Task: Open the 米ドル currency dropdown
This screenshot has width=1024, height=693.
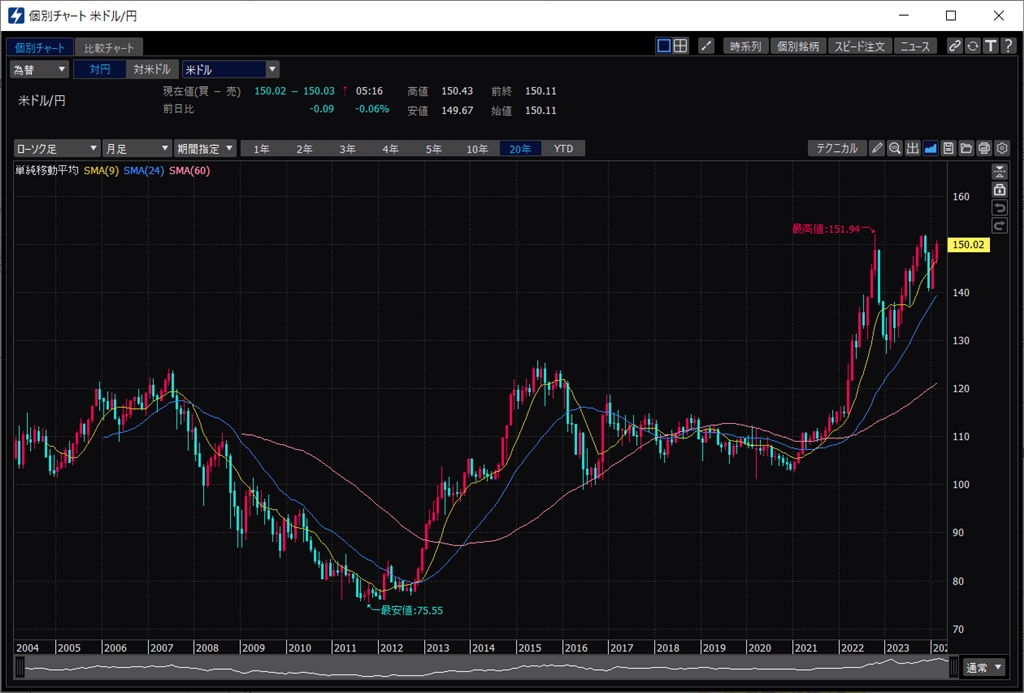Action: [230, 69]
